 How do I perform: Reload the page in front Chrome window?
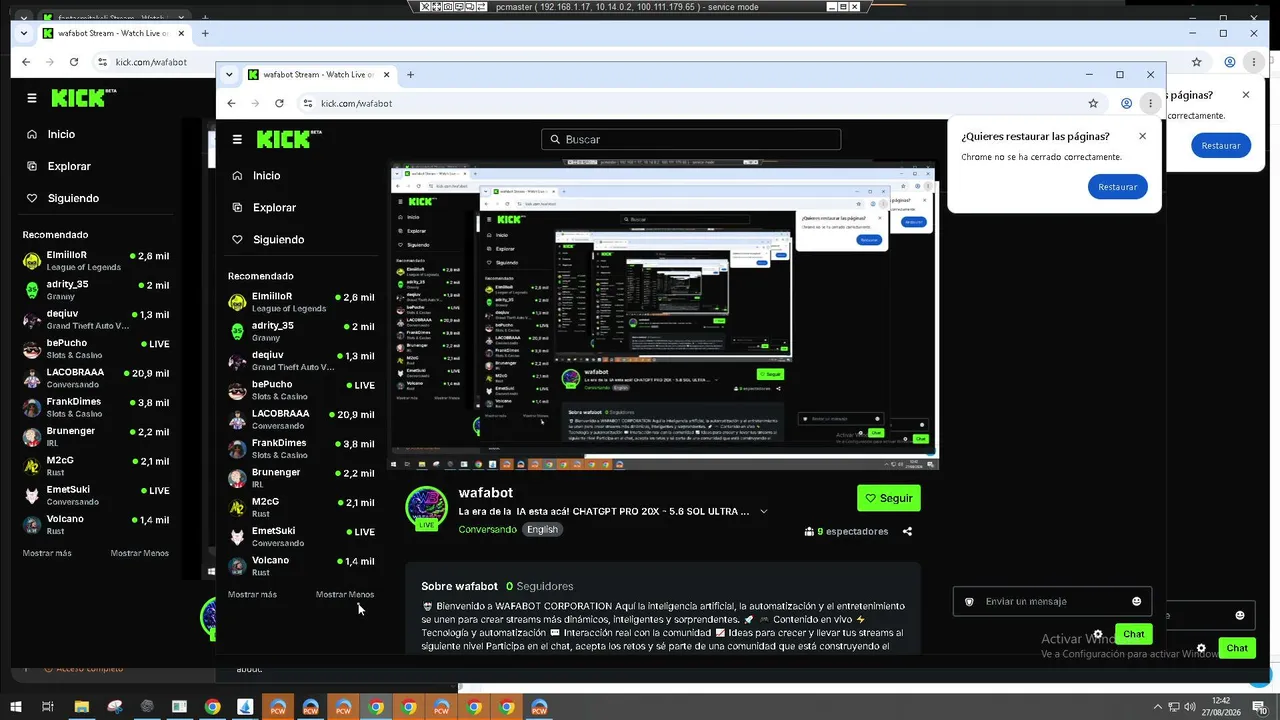point(279,103)
